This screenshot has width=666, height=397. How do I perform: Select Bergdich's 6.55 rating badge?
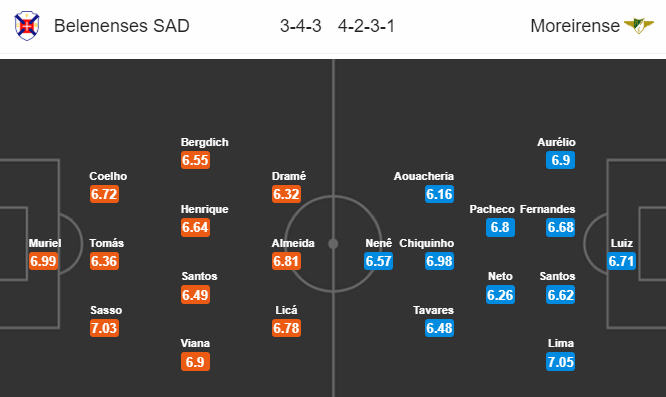(195, 160)
